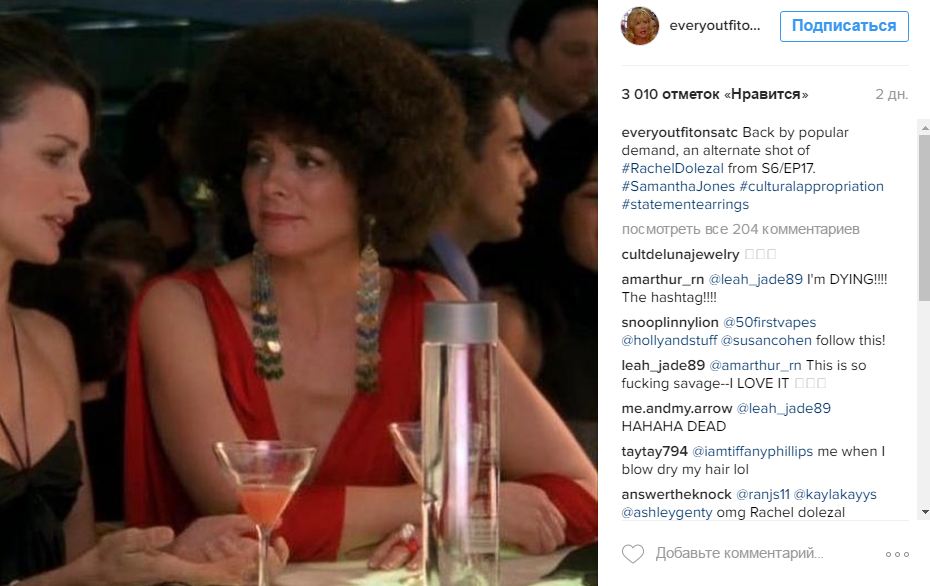Open the snooplinnylion commenter profile
930x586 pixels.
click(x=670, y=323)
